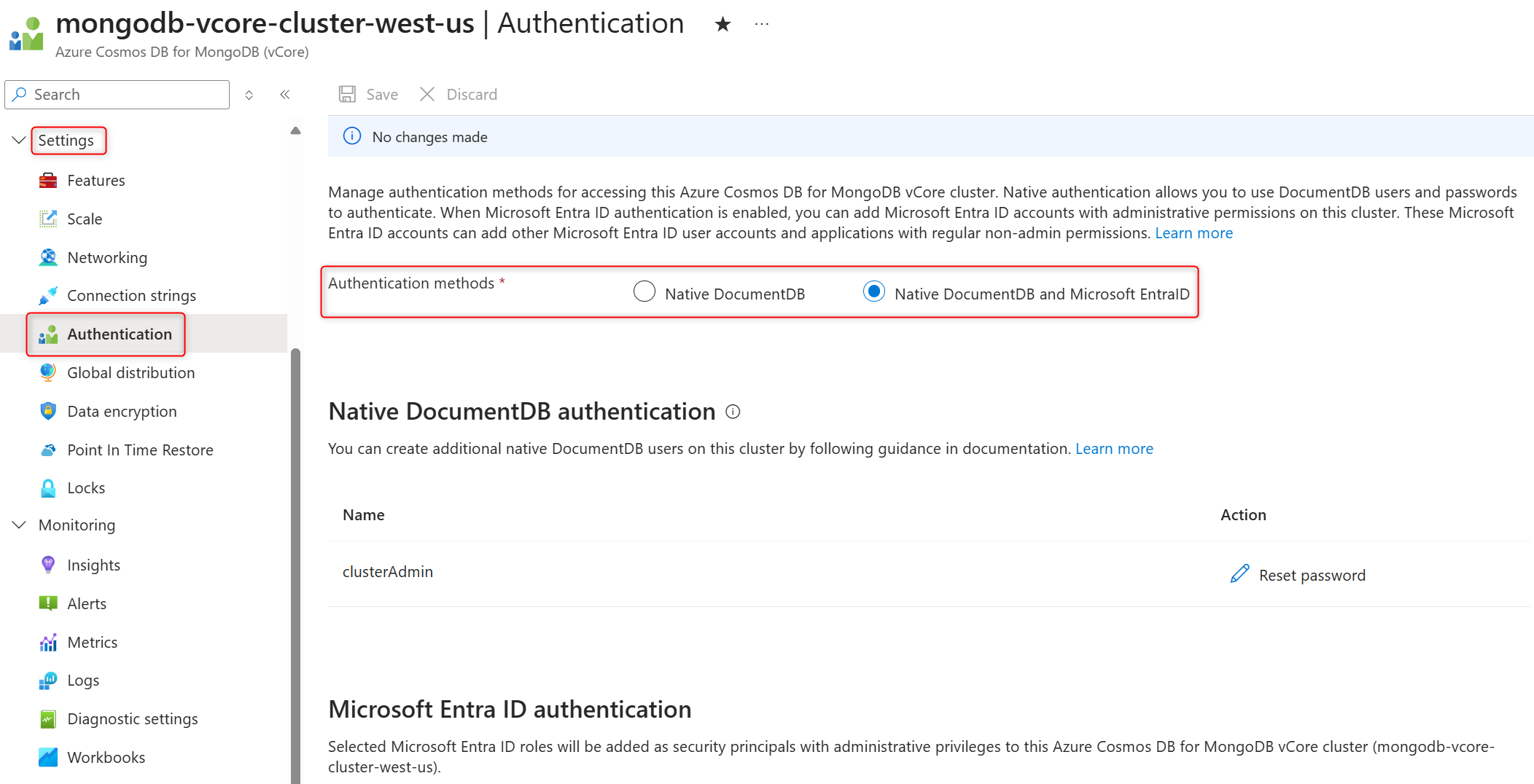
Task: Click the Save disk icon
Action: (347, 94)
